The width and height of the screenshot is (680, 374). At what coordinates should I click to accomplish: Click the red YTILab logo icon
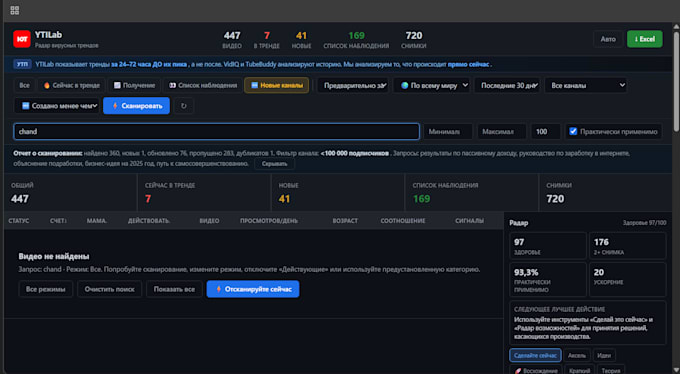[22, 39]
